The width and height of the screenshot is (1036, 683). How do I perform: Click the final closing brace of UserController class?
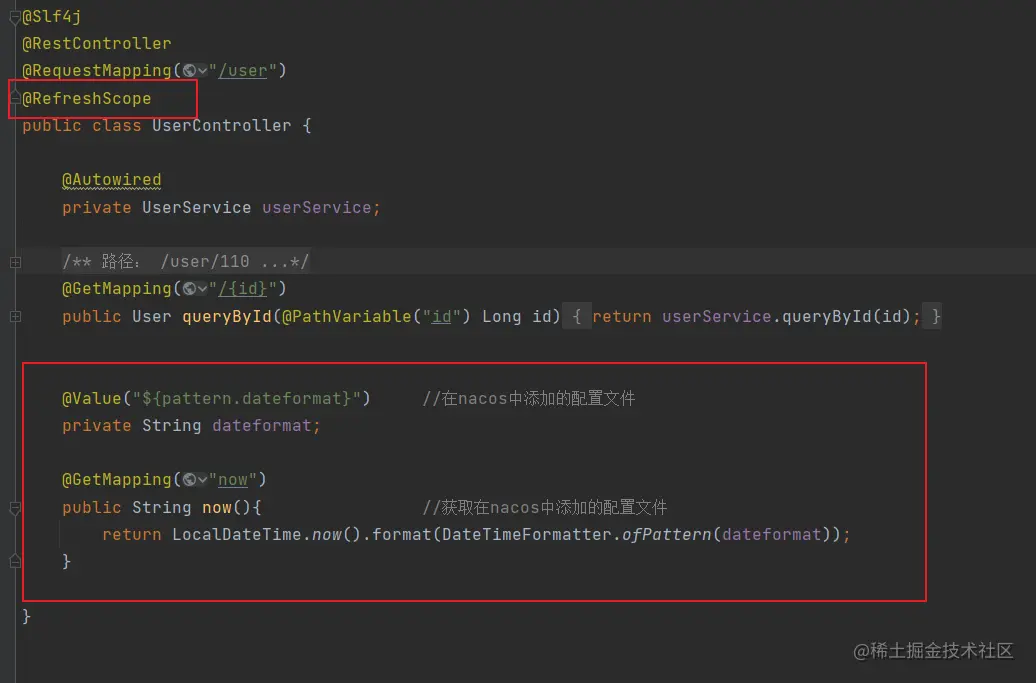(26, 616)
